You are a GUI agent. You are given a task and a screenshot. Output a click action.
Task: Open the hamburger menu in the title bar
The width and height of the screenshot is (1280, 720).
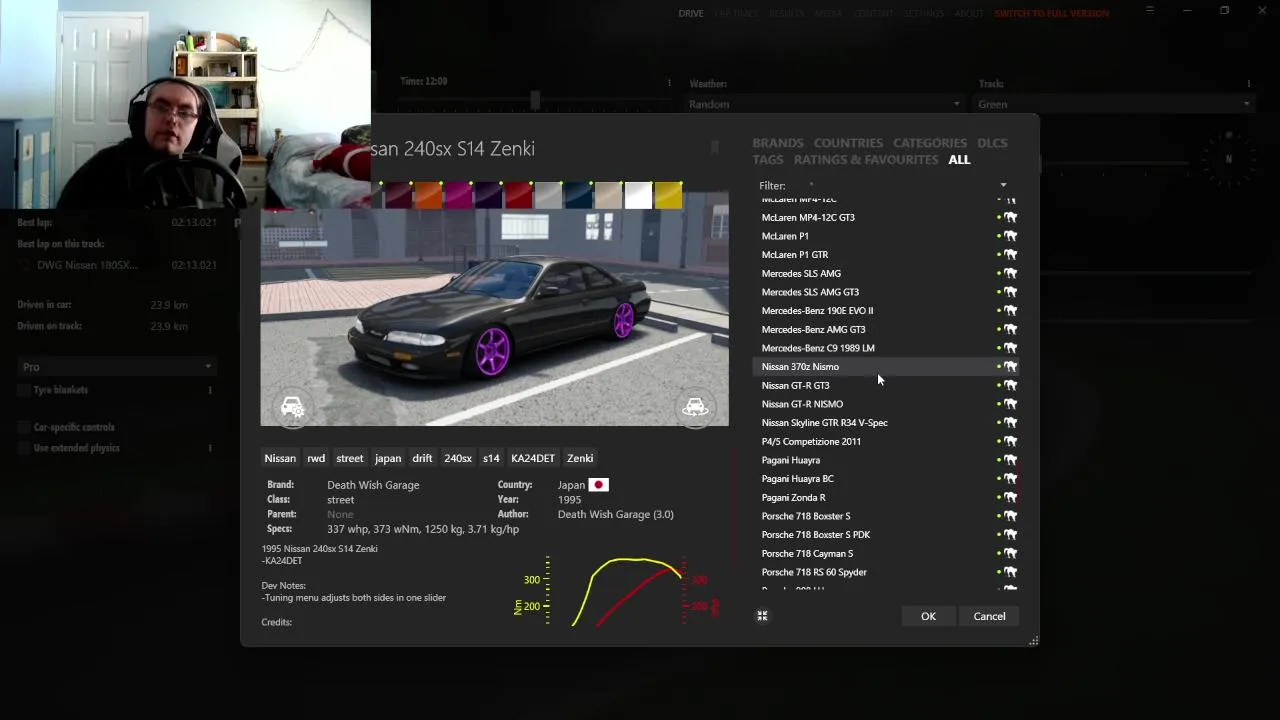click(x=1150, y=10)
